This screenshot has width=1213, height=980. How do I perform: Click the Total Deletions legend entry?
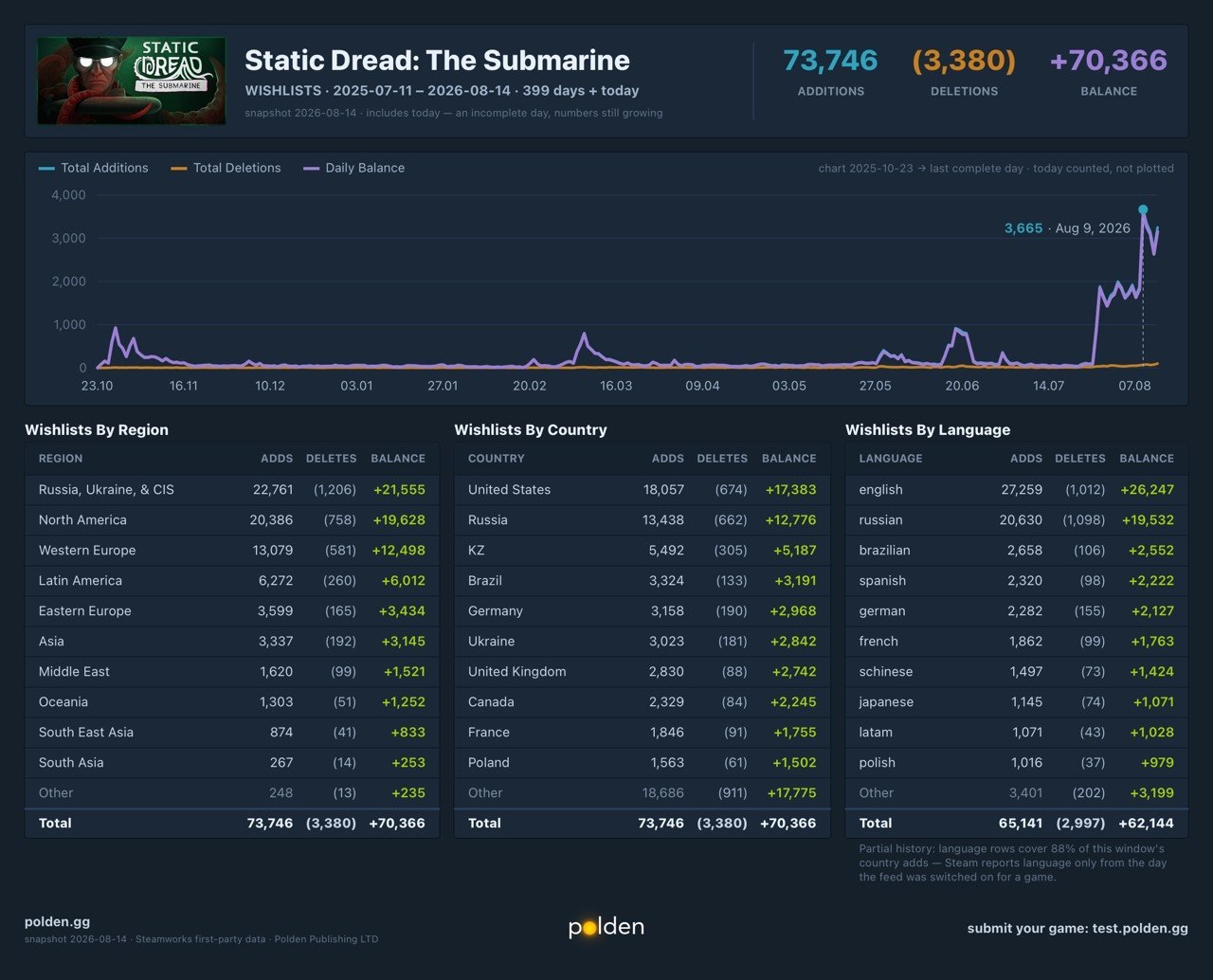[x=226, y=168]
